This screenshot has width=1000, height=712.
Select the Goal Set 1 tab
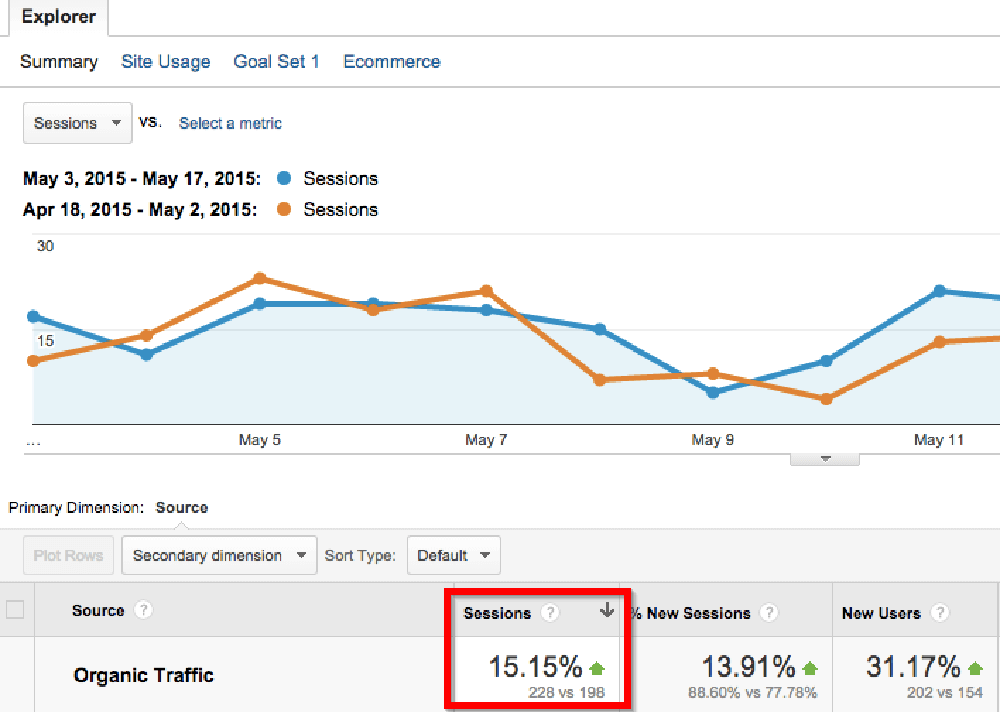(276, 62)
